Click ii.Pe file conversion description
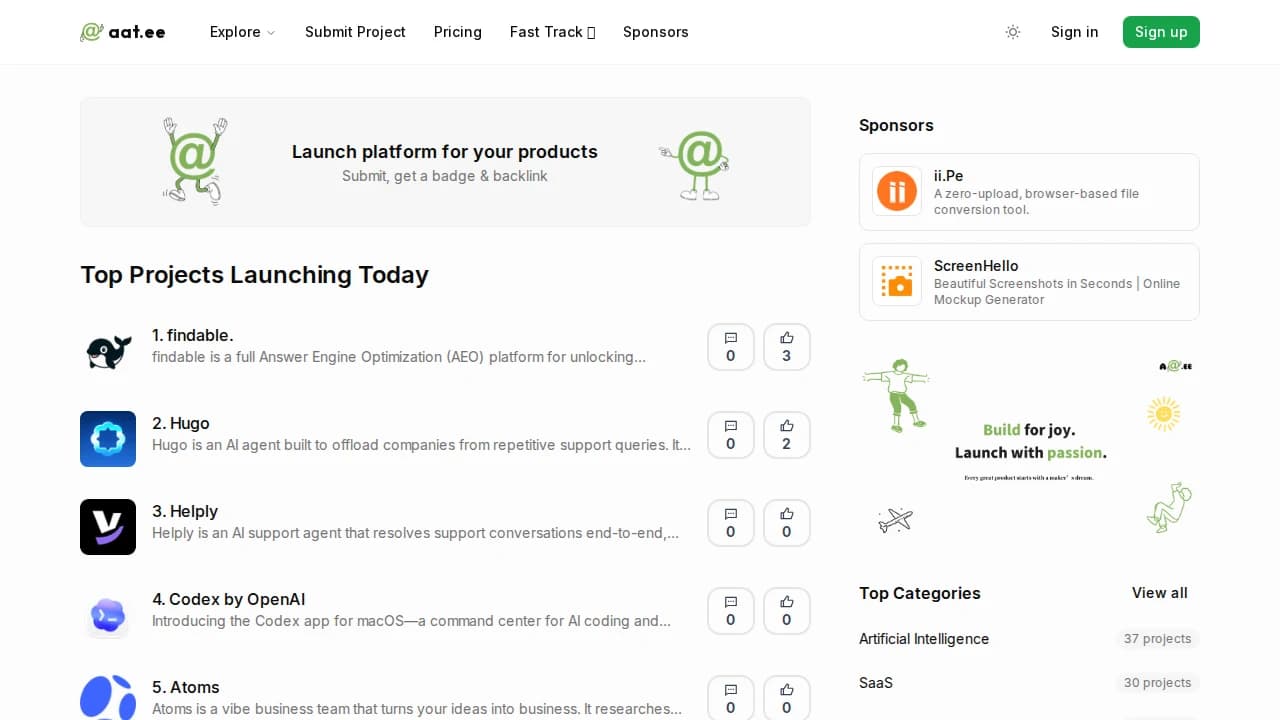1280x720 pixels. pos(1036,202)
